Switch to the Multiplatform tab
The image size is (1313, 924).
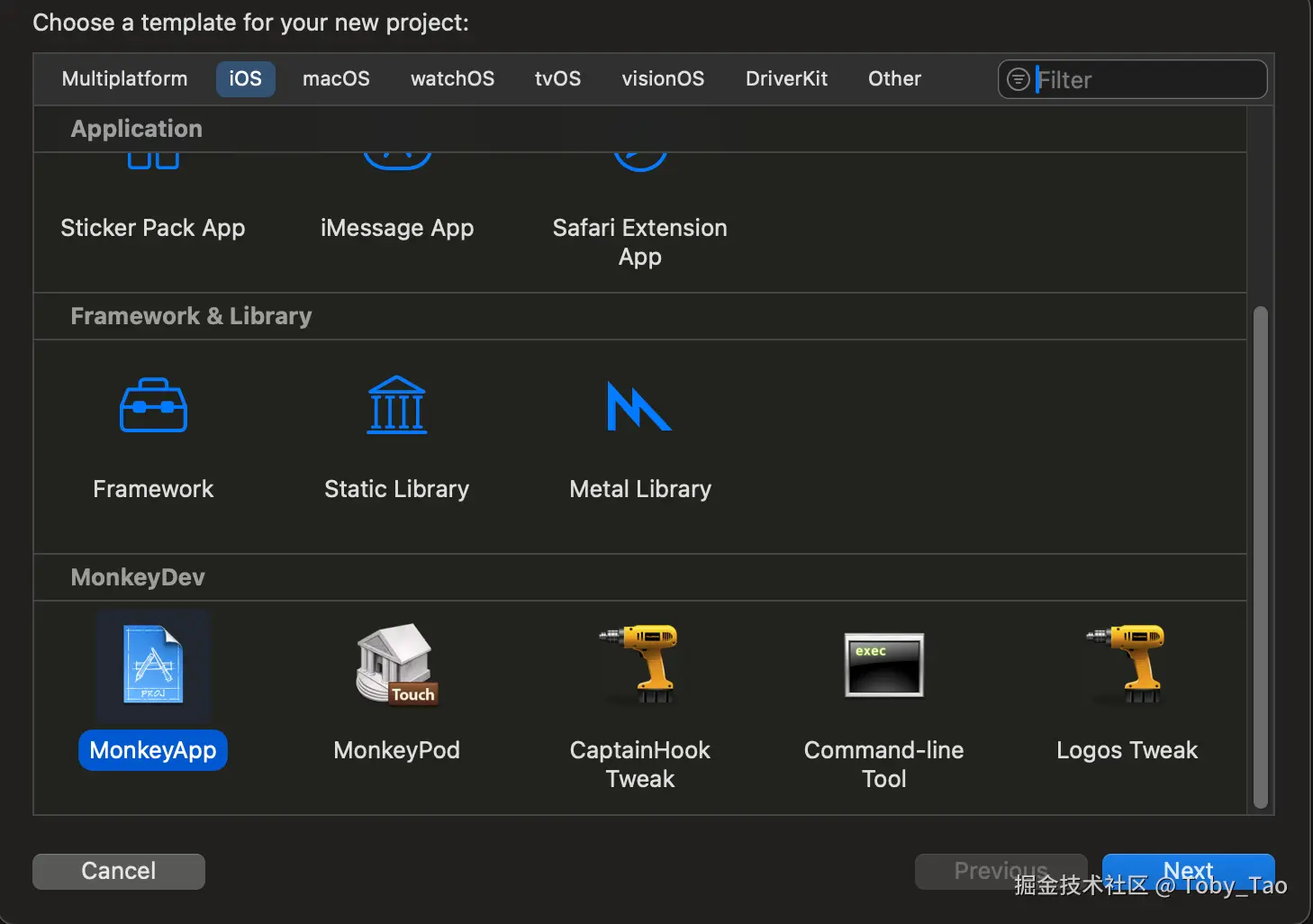click(x=125, y=79)
